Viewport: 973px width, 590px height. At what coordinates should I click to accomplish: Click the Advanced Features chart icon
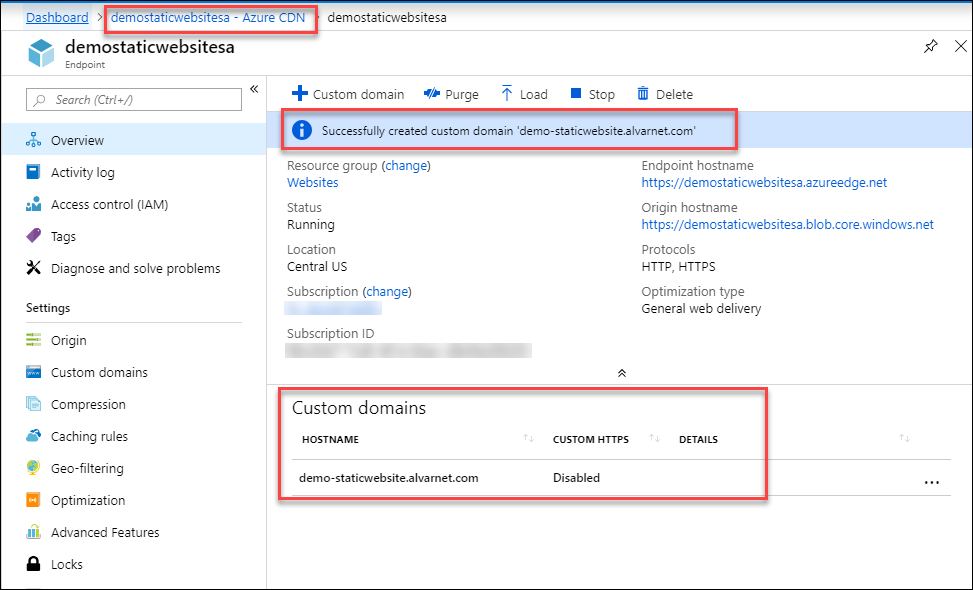click(34, 532)
